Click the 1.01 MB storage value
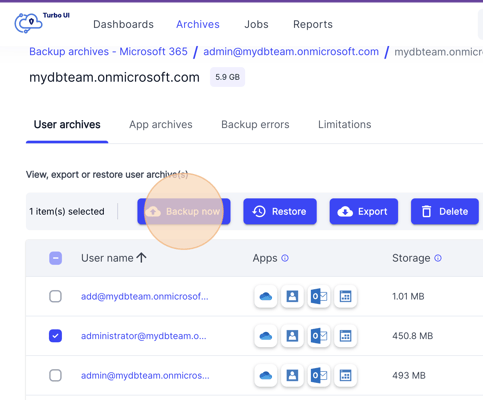The image size is (483, 400). coord(408,296)
